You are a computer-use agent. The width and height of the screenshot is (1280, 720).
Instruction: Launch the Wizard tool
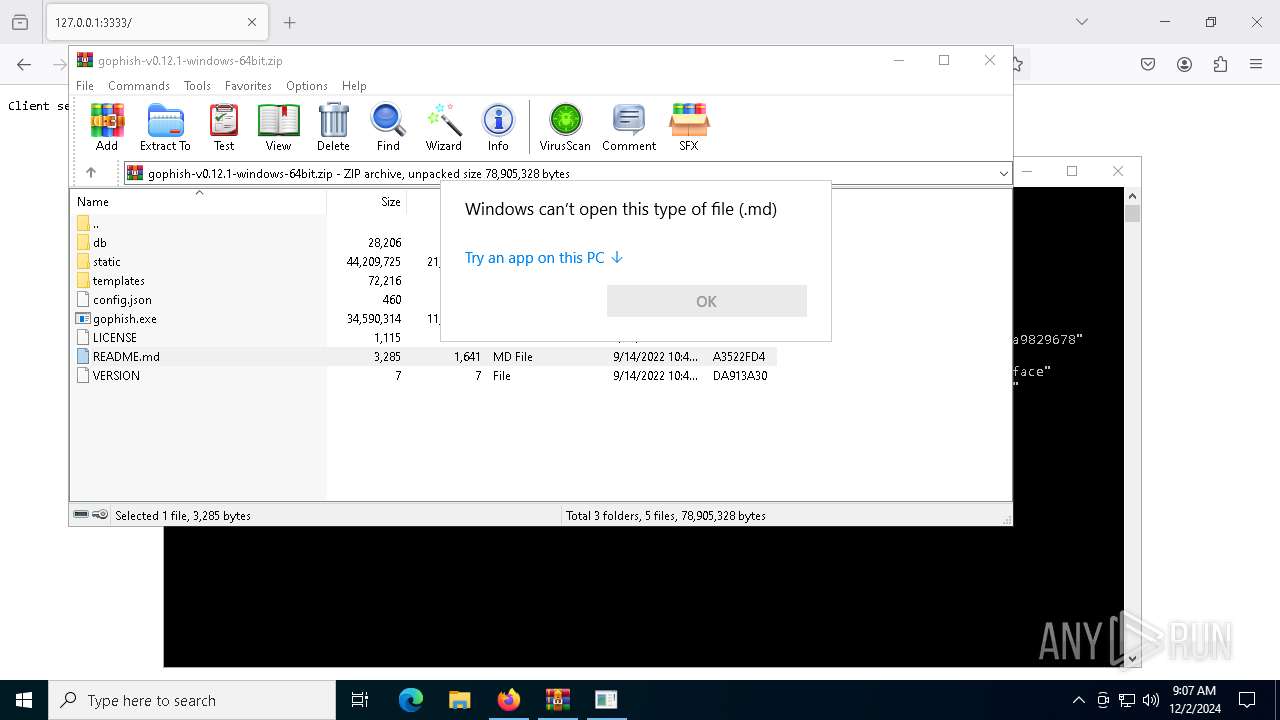(443, 127)
